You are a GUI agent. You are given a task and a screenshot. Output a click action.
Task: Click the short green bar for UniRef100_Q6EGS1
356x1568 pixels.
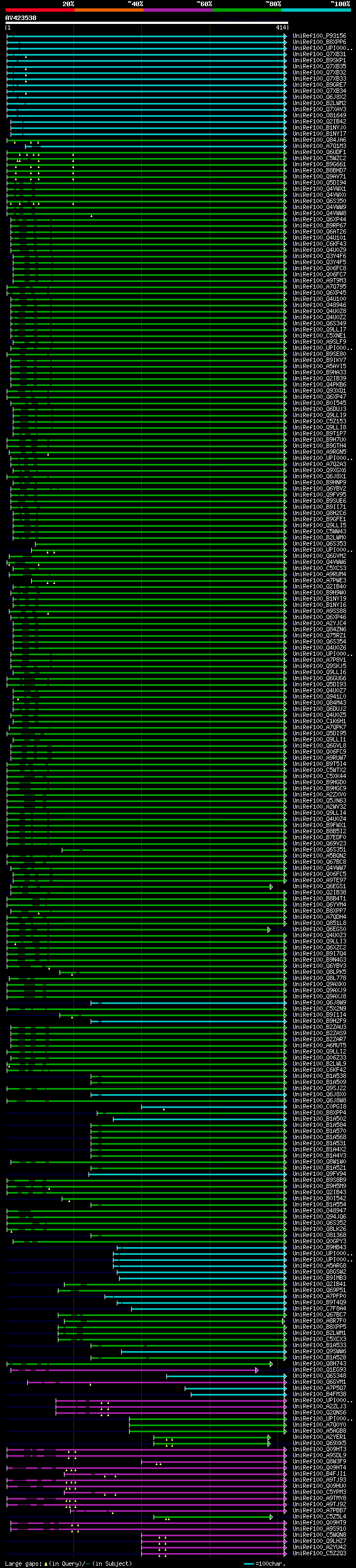pos(141,887)
